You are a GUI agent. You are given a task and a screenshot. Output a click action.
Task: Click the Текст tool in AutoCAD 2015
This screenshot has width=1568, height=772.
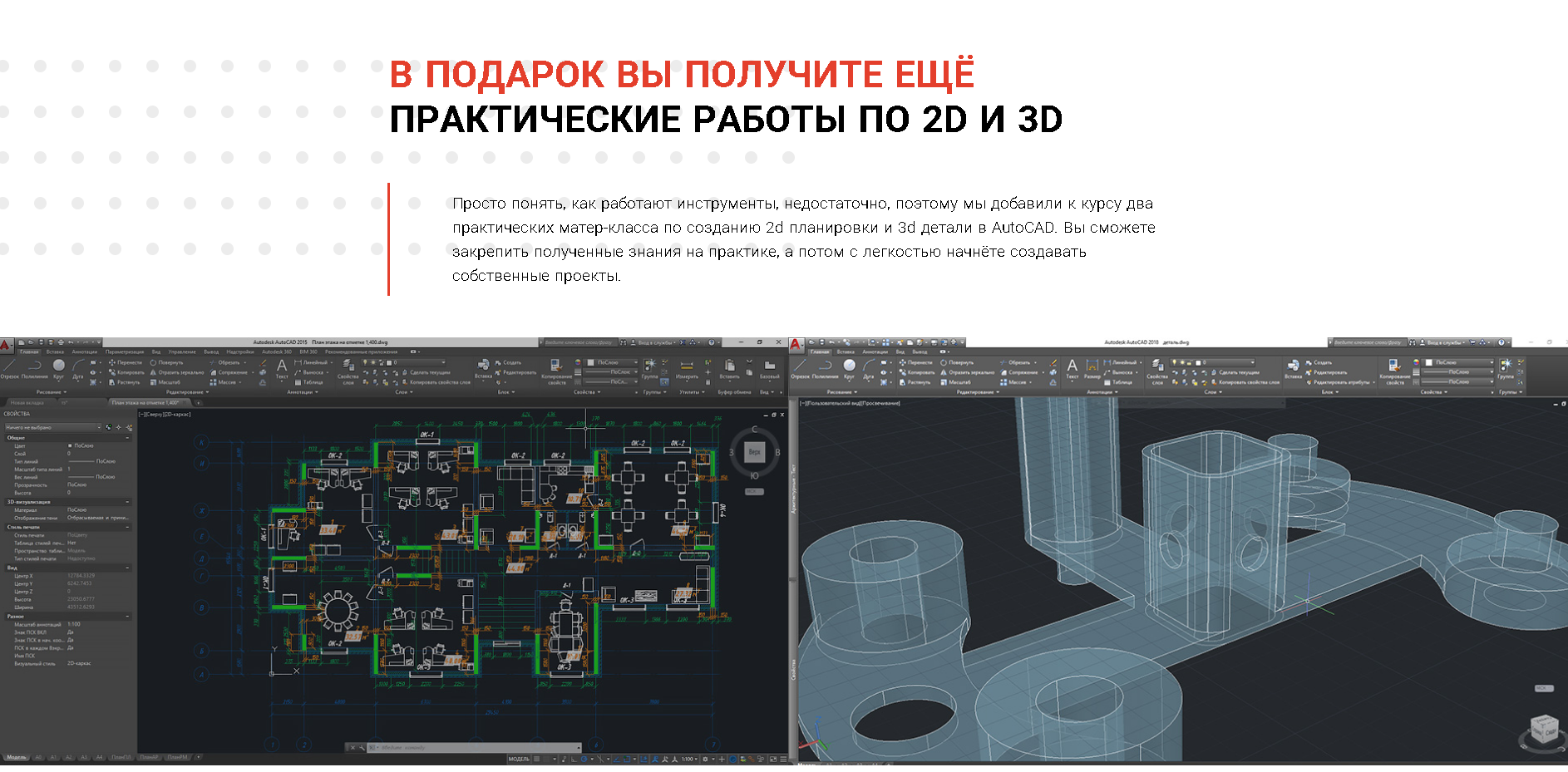tap(282, 369)
